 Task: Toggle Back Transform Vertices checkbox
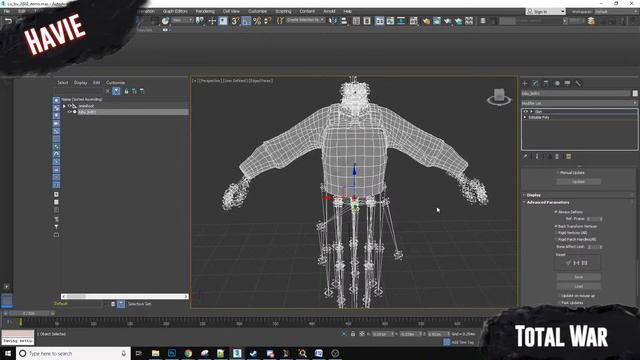pyautogui.click(x=556, y=226)
